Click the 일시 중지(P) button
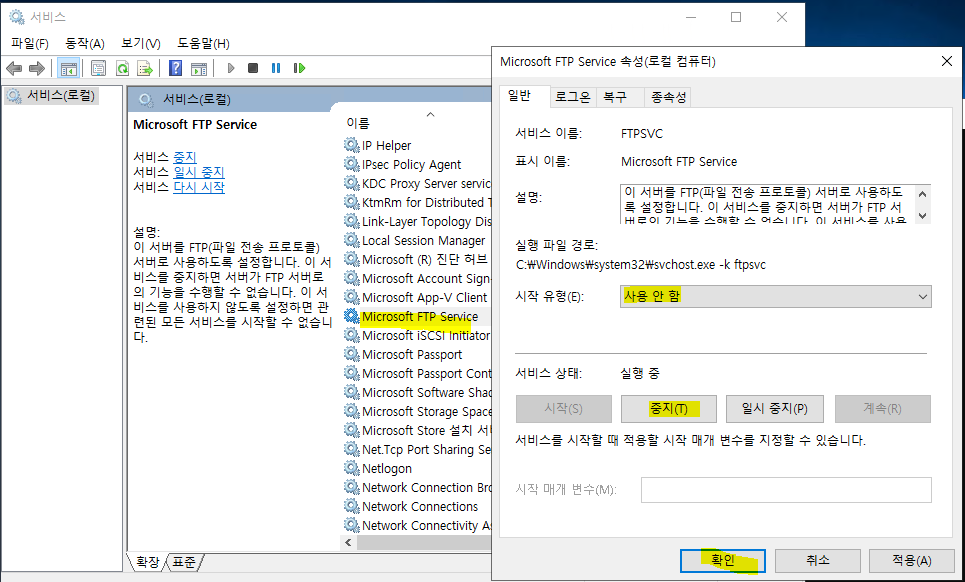 click(774, 409)
